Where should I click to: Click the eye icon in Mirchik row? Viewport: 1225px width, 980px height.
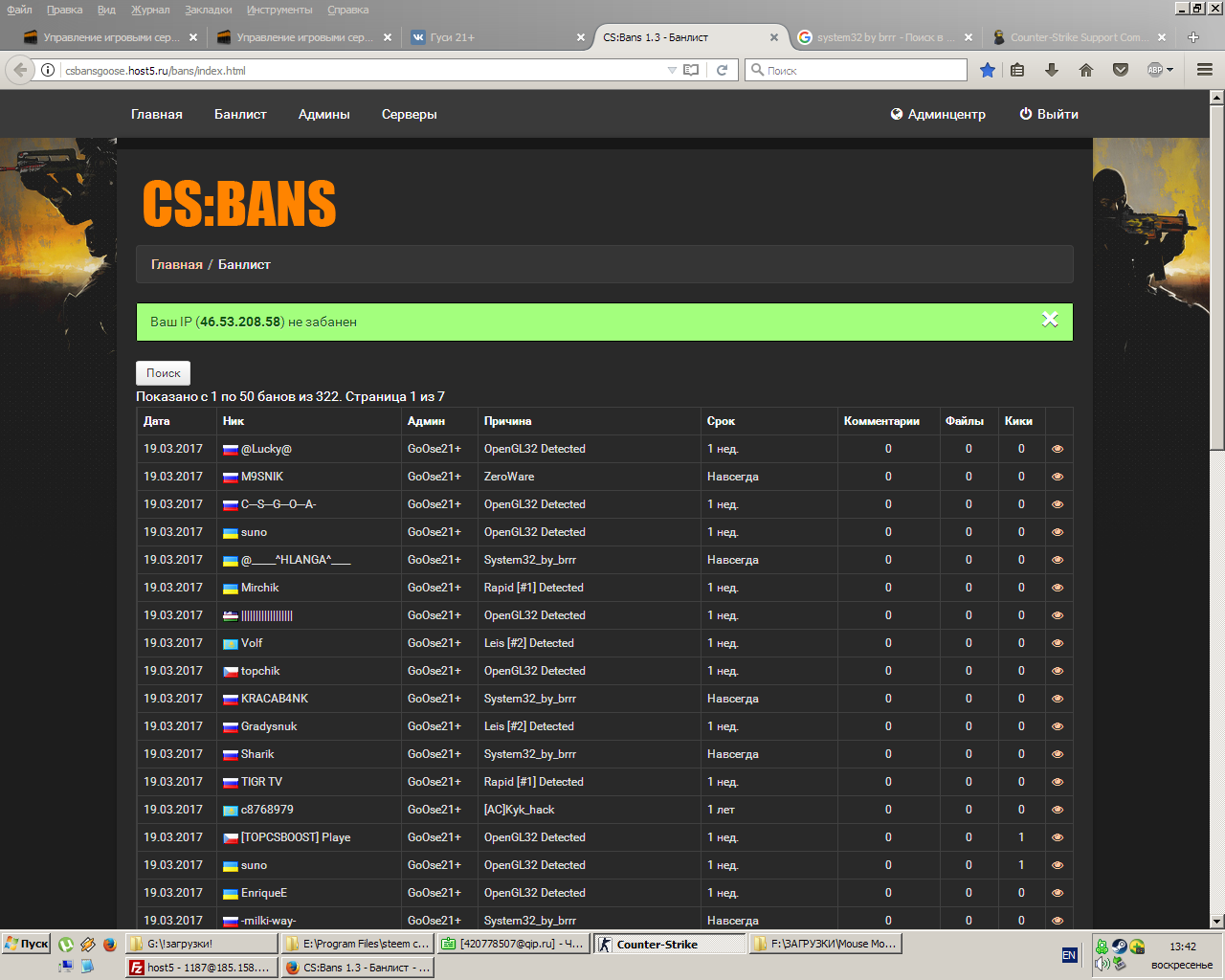tap(1058, 588)
